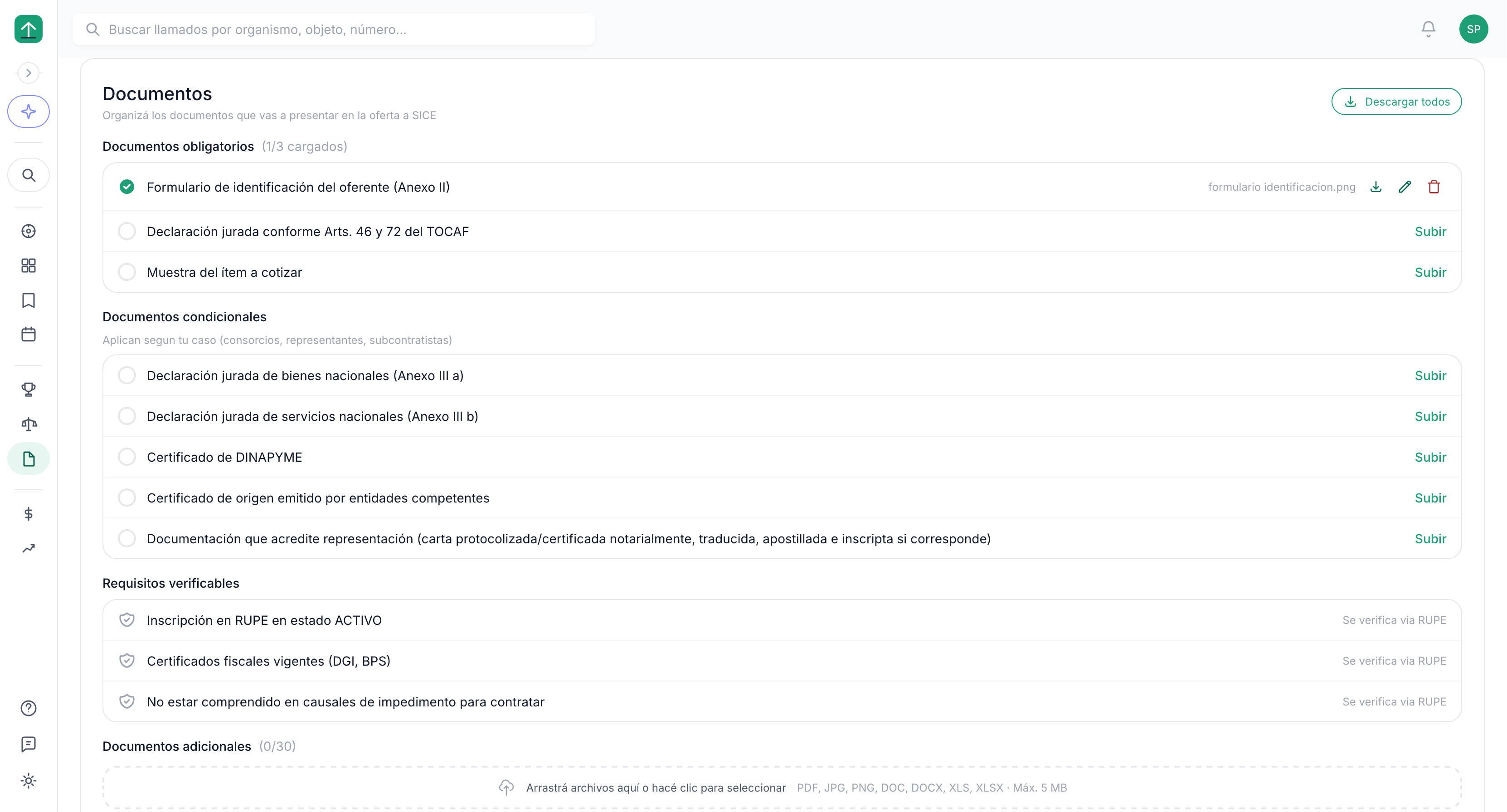Click the shield icon beside causales de impedimento

coord(126,701)
